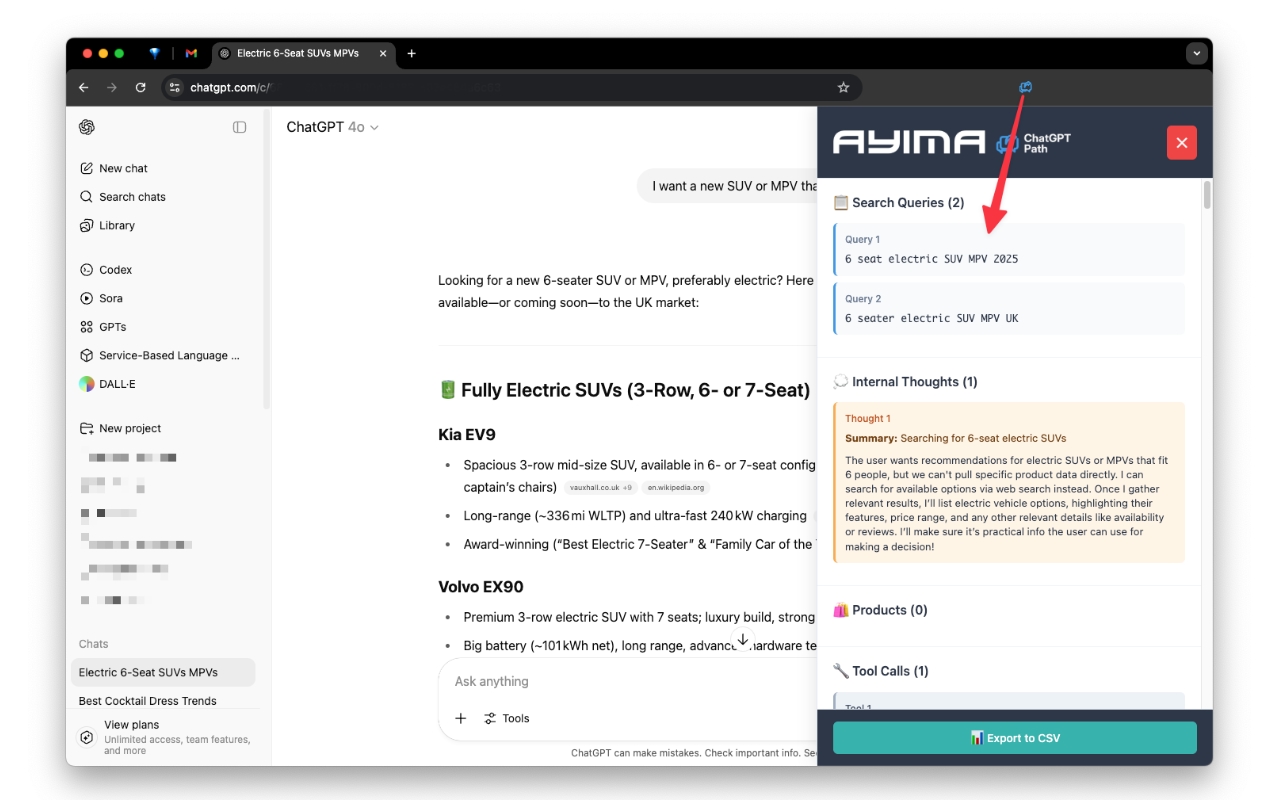The height and width of the screenshot is (800, 1280).
Task: Click the Ayima panel scrollbar
Action: point(1207,196)
